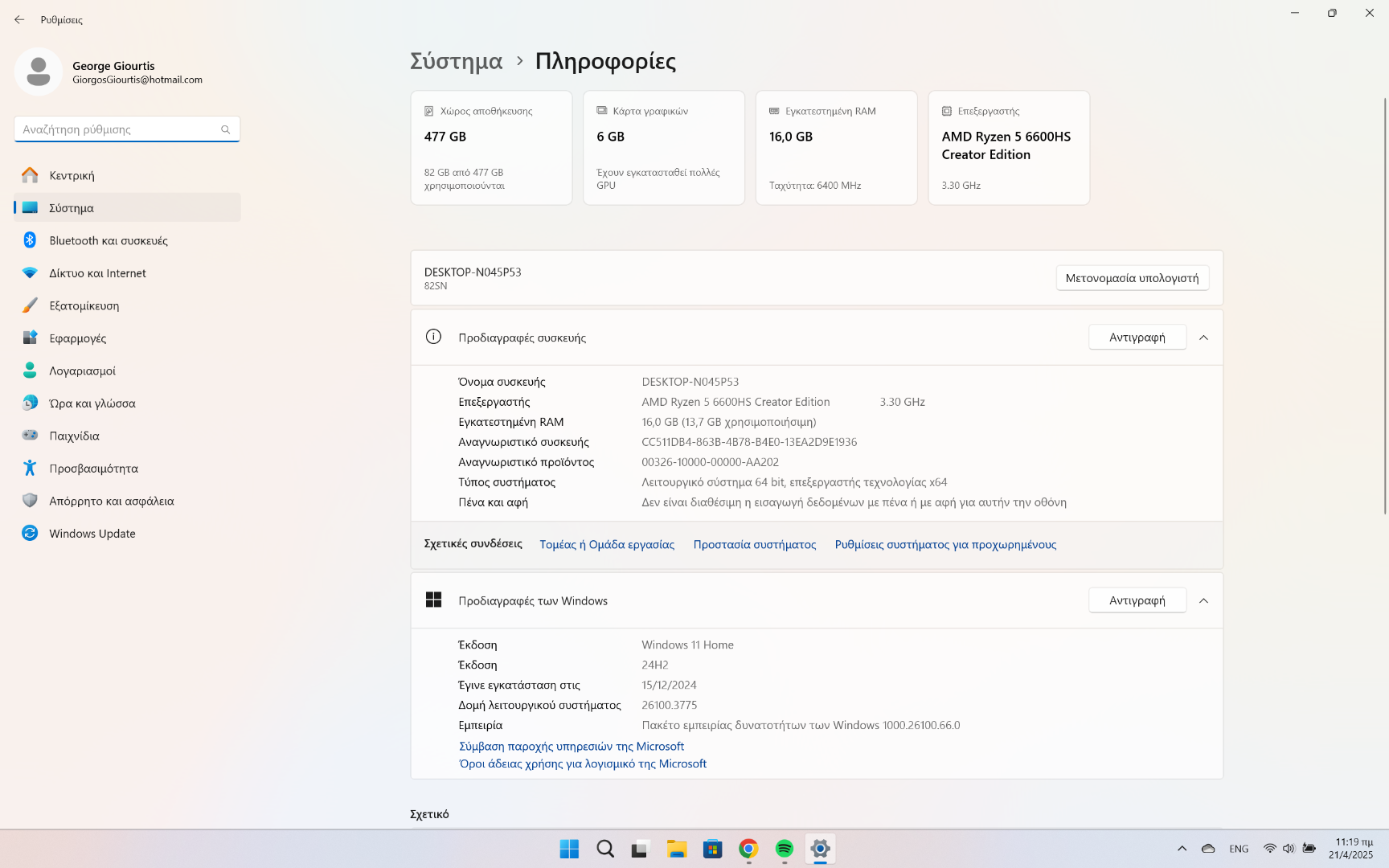Click the volume speaker tray icon

click(1289, 849)
